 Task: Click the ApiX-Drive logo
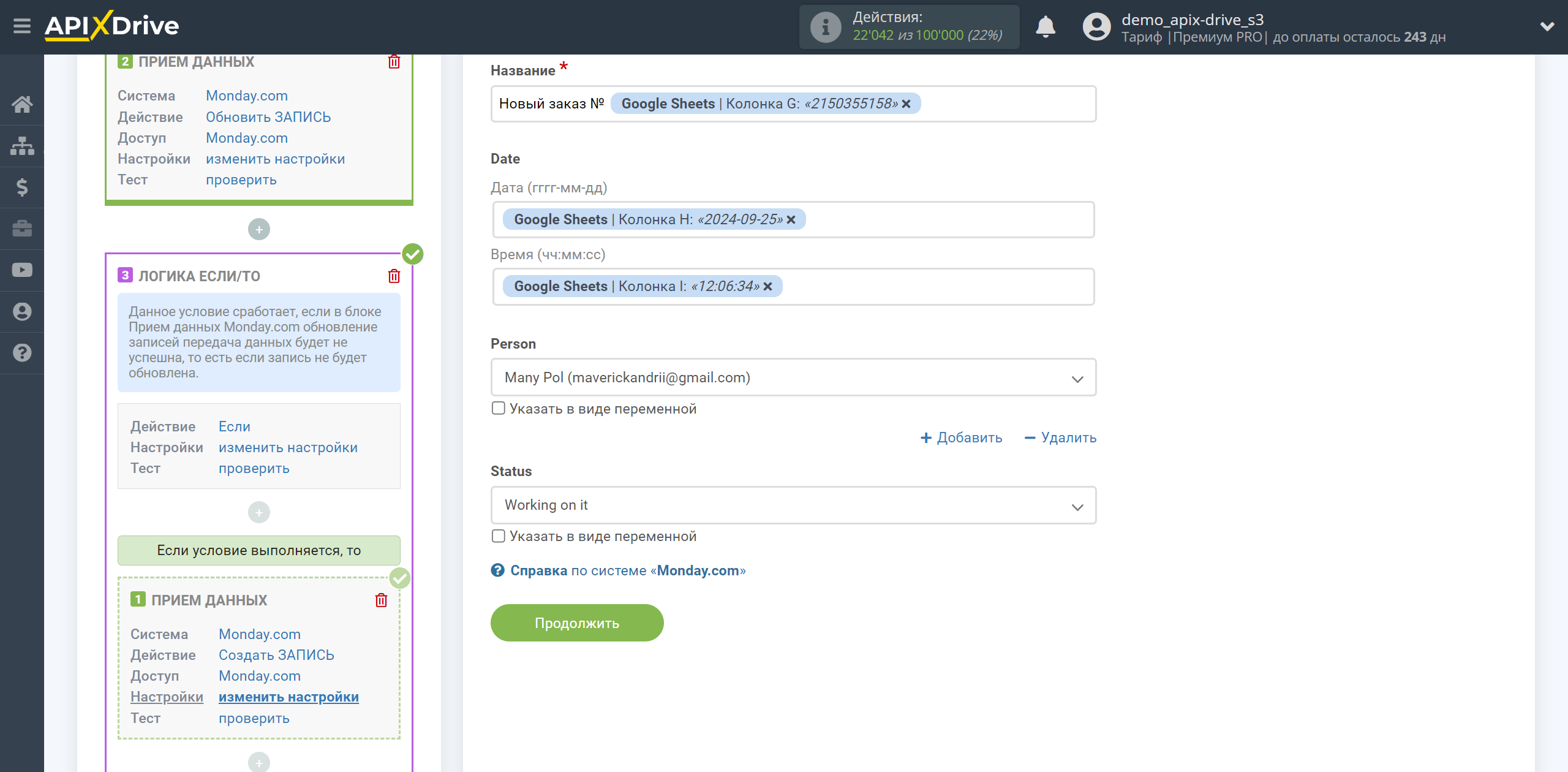coord(111,26)
